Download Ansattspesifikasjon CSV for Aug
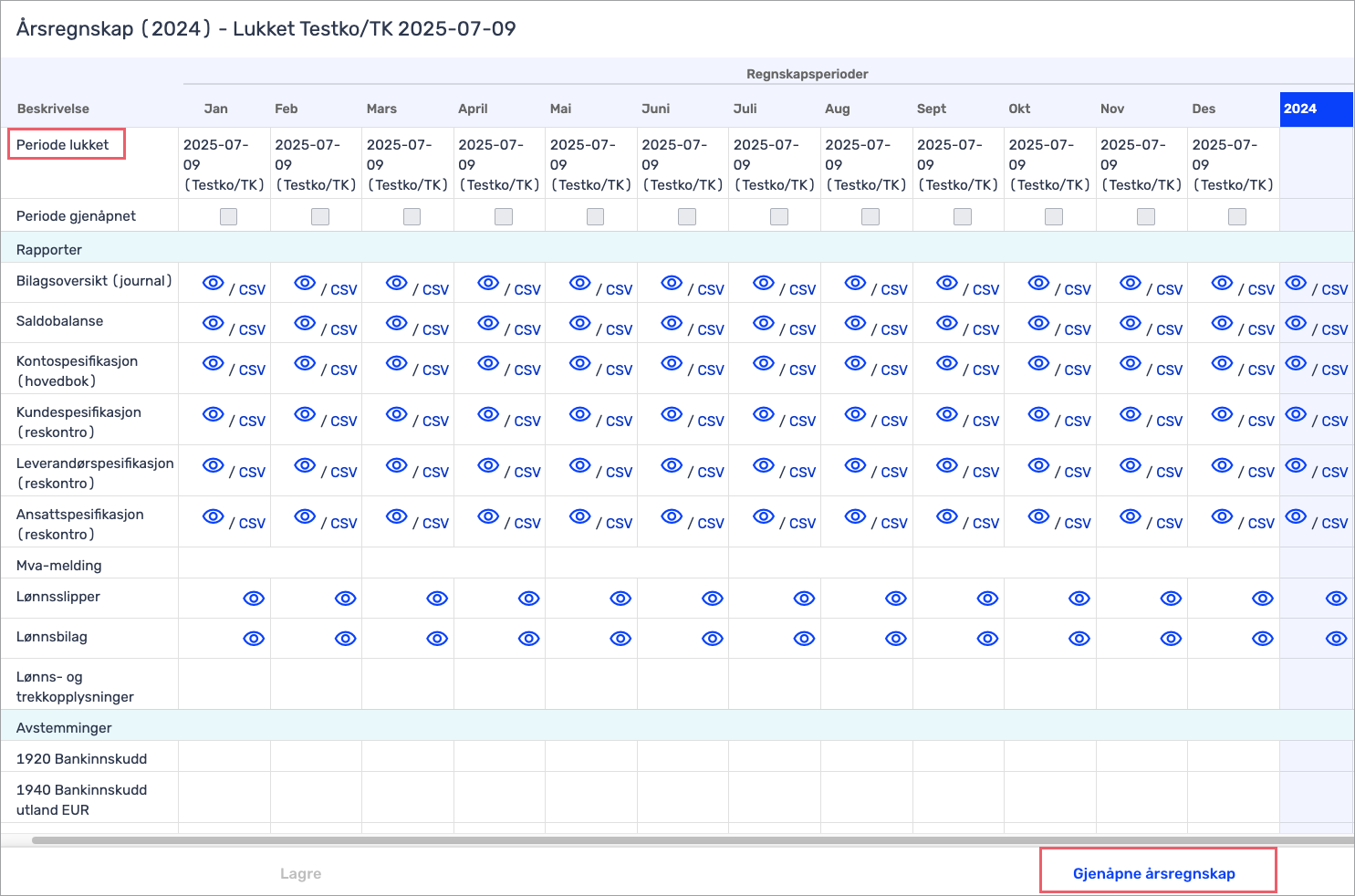The width and height of the screenshot is (1355, 896). pyautogui.click(x=894, y=524)
